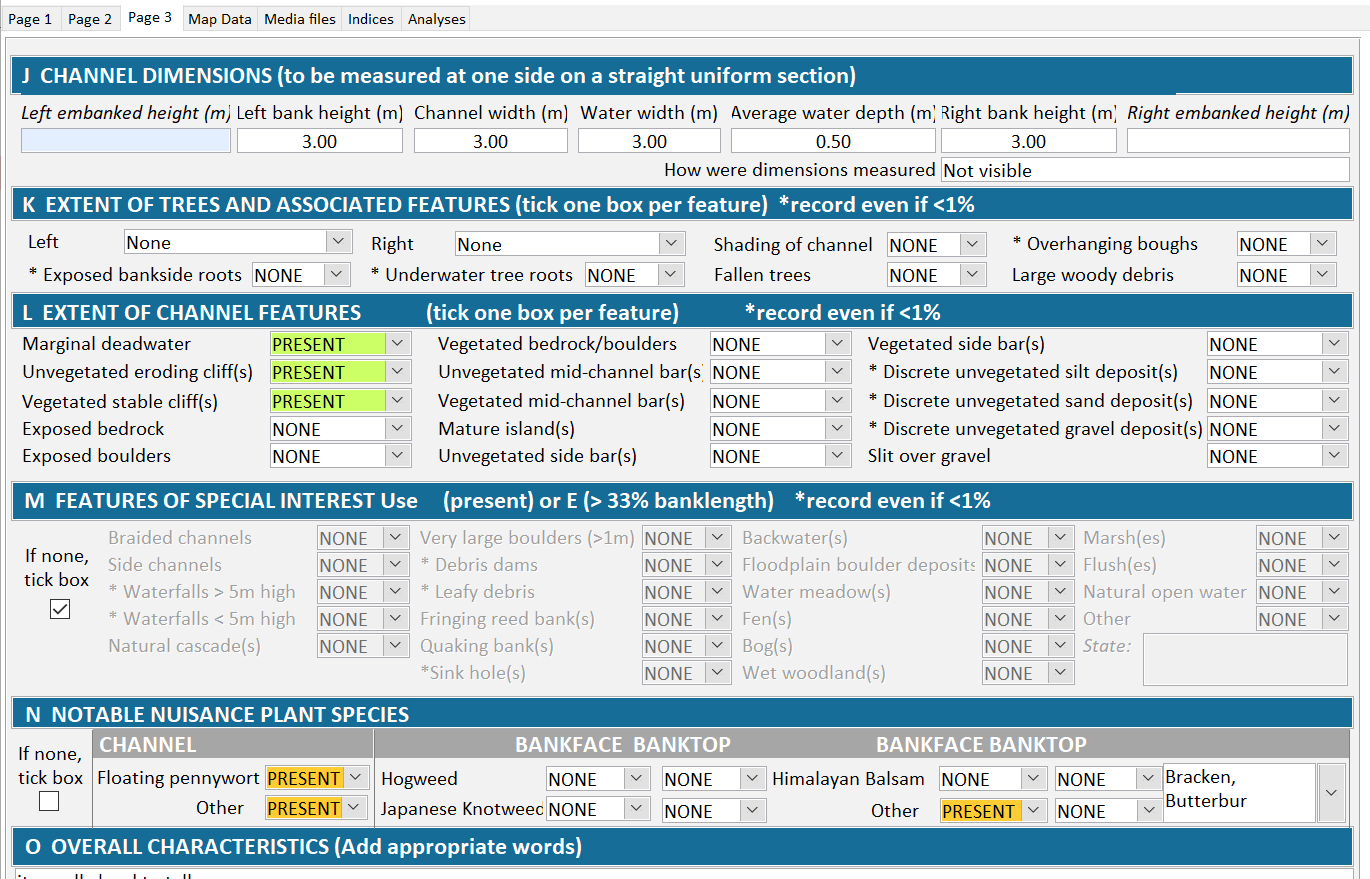The height and width of the screenshot is (879, 1370).
Task: Open the Underwater tree roots dropdown
Action: click(x=635, y=275)
